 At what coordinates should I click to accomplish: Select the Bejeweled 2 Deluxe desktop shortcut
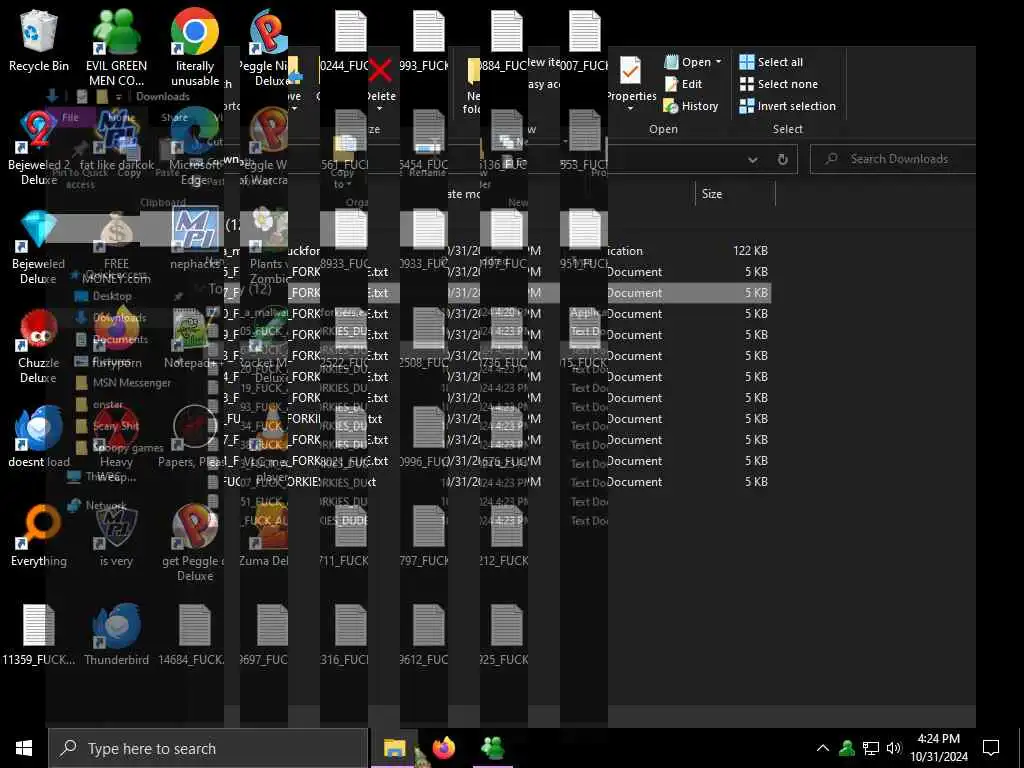[39, 148]
